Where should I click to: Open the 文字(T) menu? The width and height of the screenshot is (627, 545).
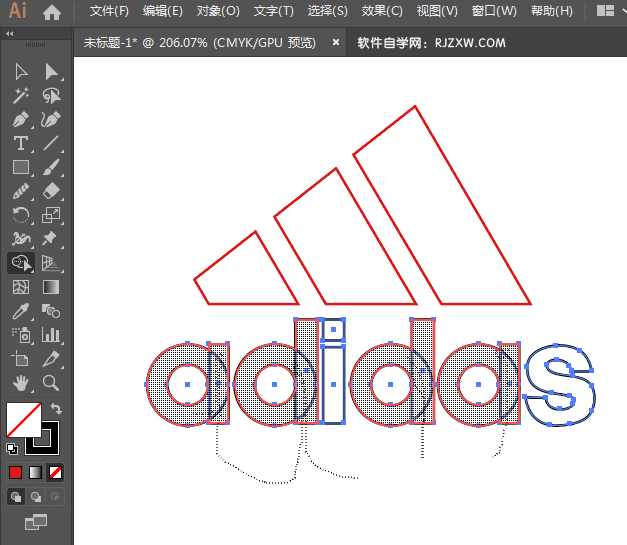[274, 11]
